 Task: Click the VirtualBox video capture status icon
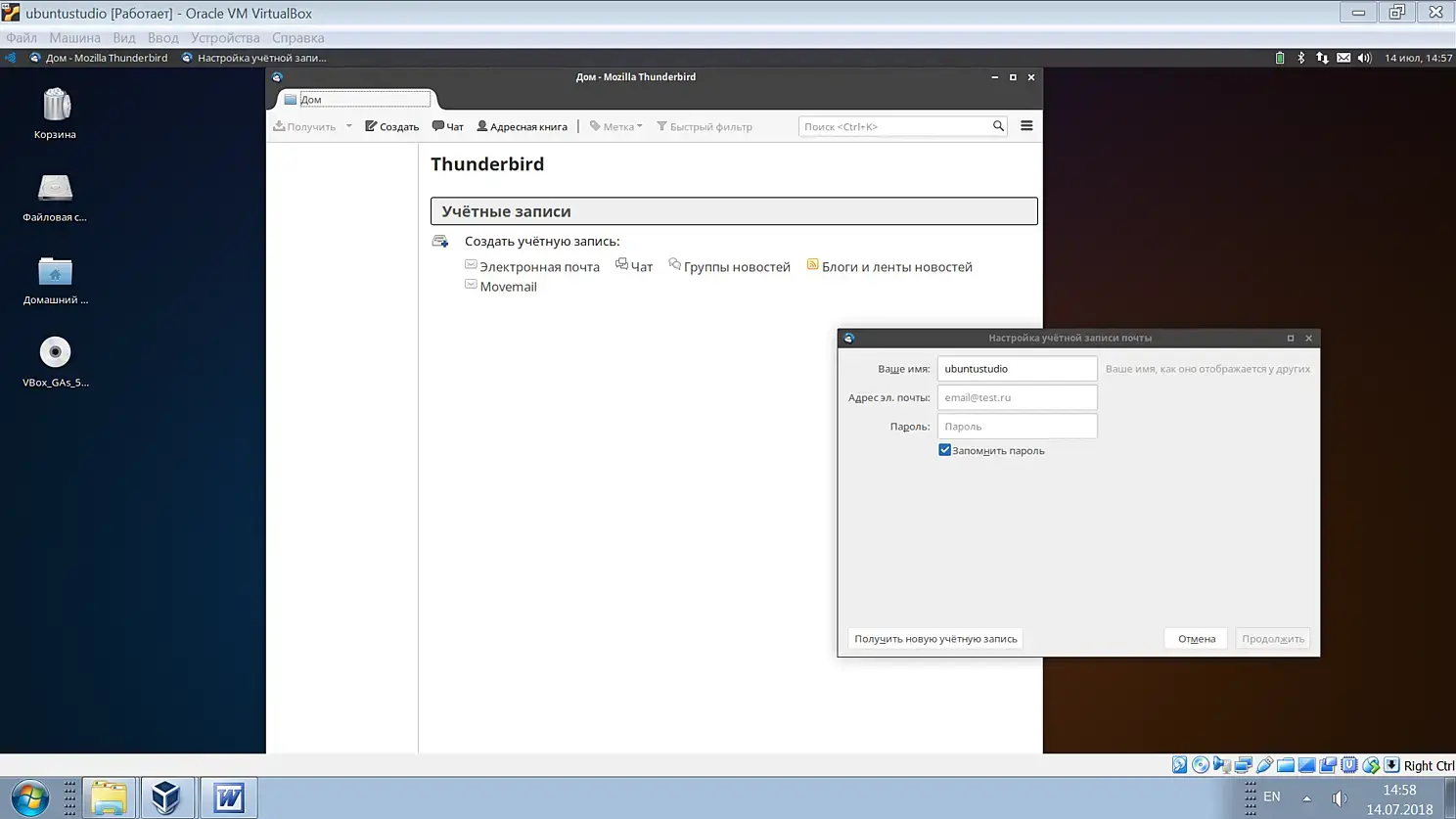[1328, 765]
